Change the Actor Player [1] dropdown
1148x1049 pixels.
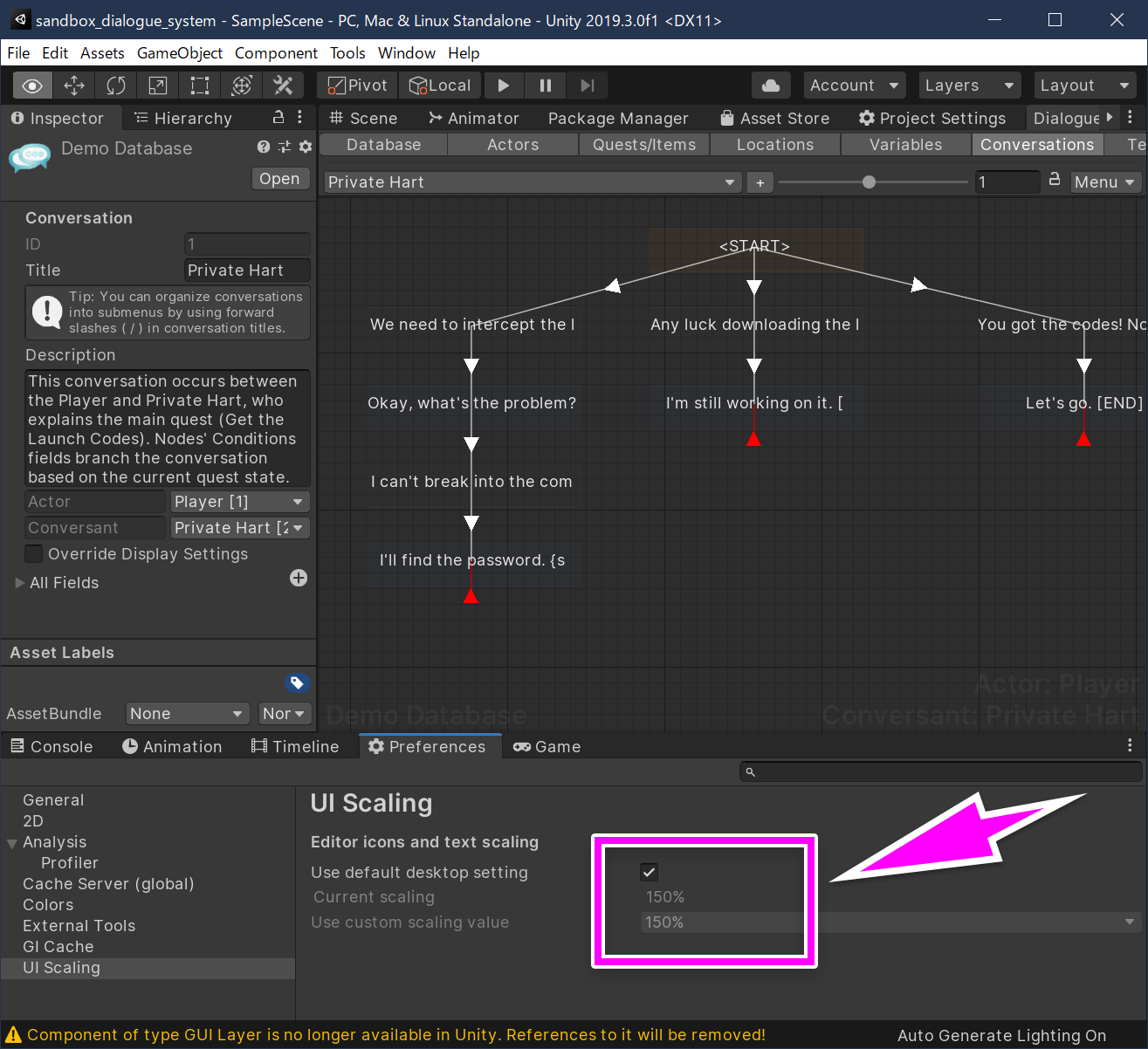tap(240, 502)
